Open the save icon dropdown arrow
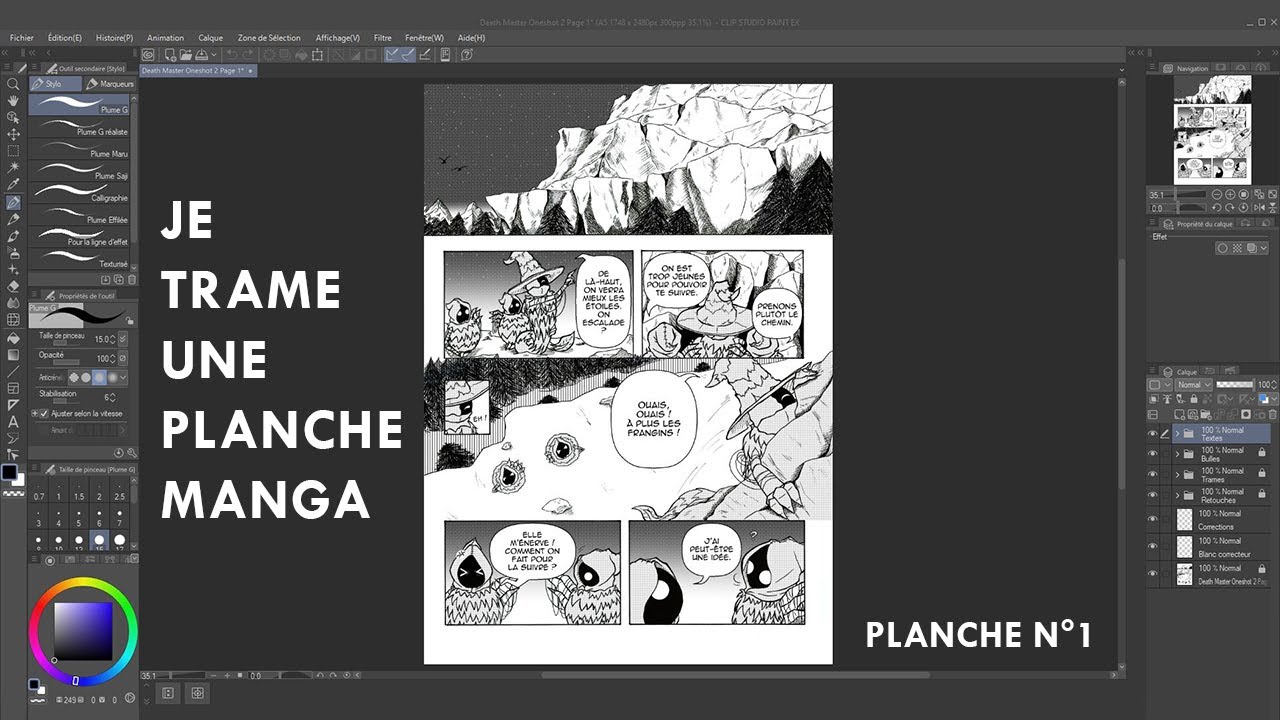The height and width of the screenshot is (720, 1280). (x=214, y=55)
